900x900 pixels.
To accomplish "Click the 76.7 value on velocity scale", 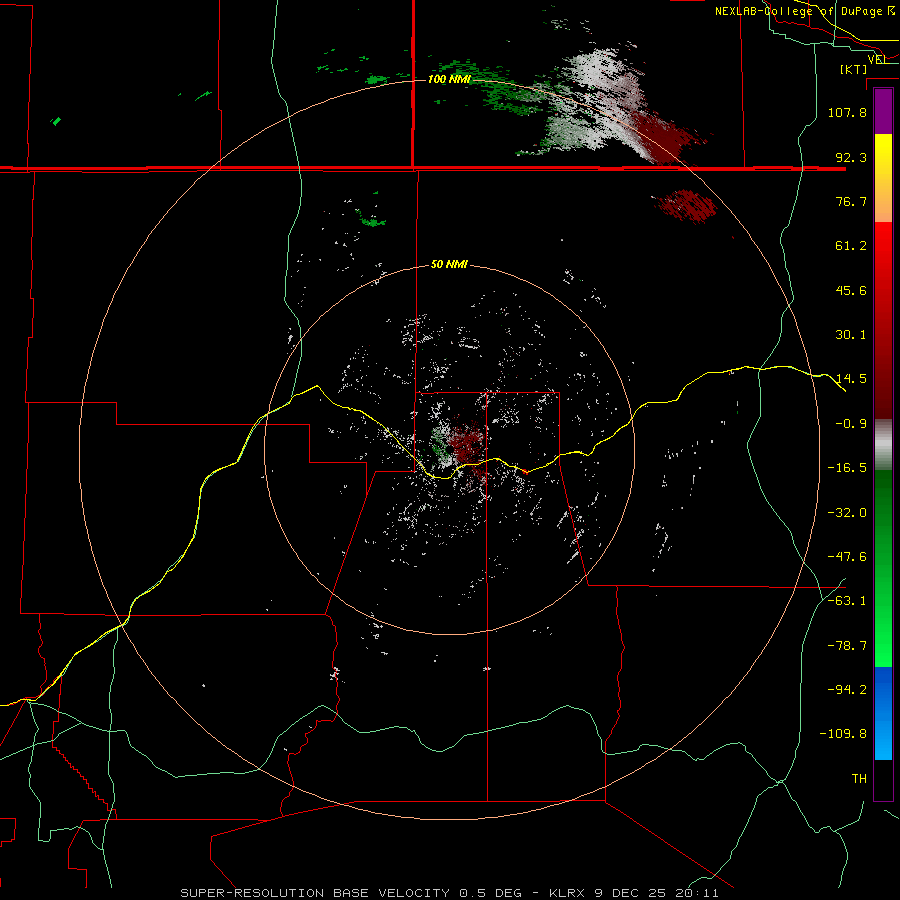I will 851,201.
